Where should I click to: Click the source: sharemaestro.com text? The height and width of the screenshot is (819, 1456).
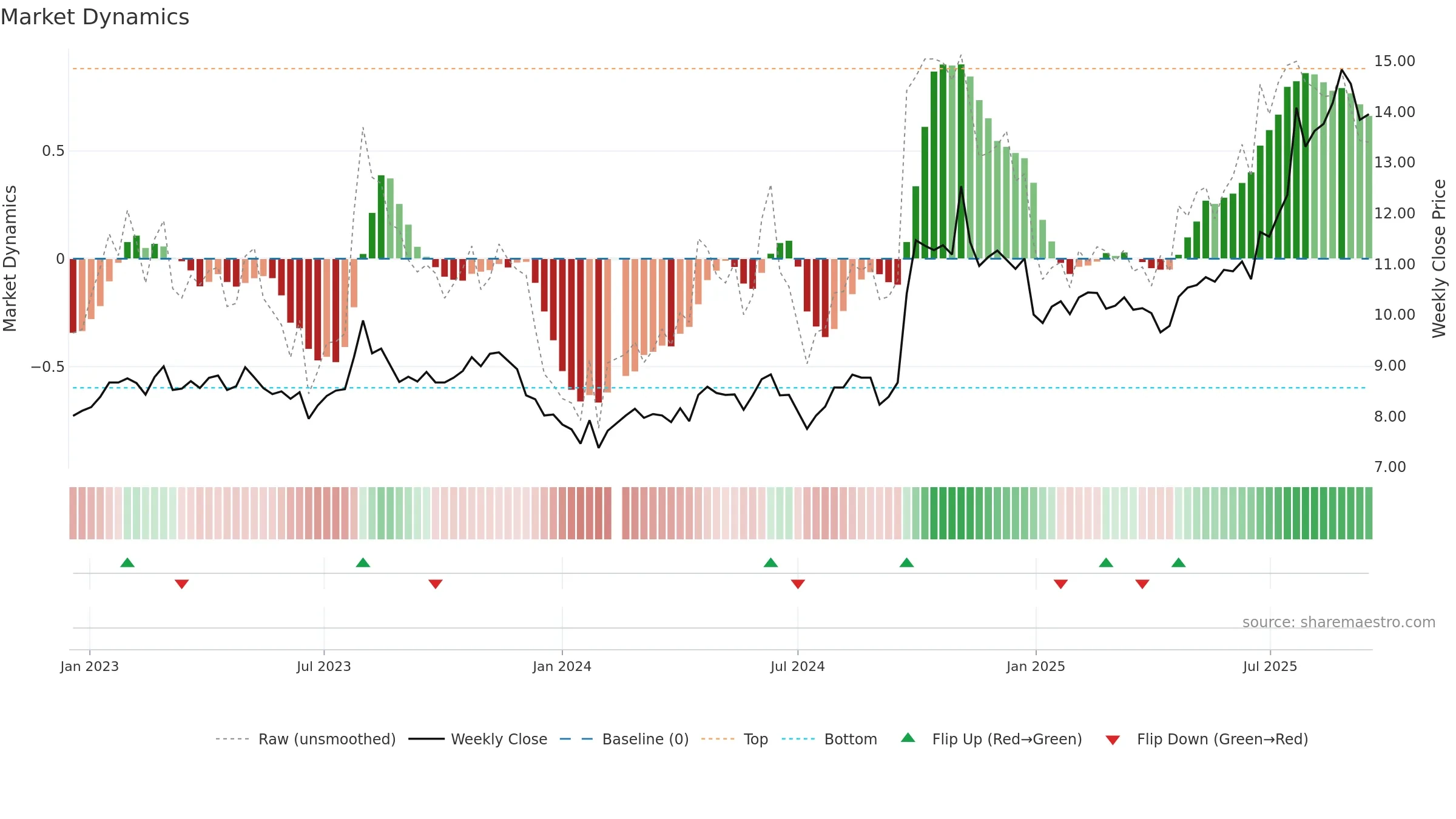click(x=1339, y=622)
